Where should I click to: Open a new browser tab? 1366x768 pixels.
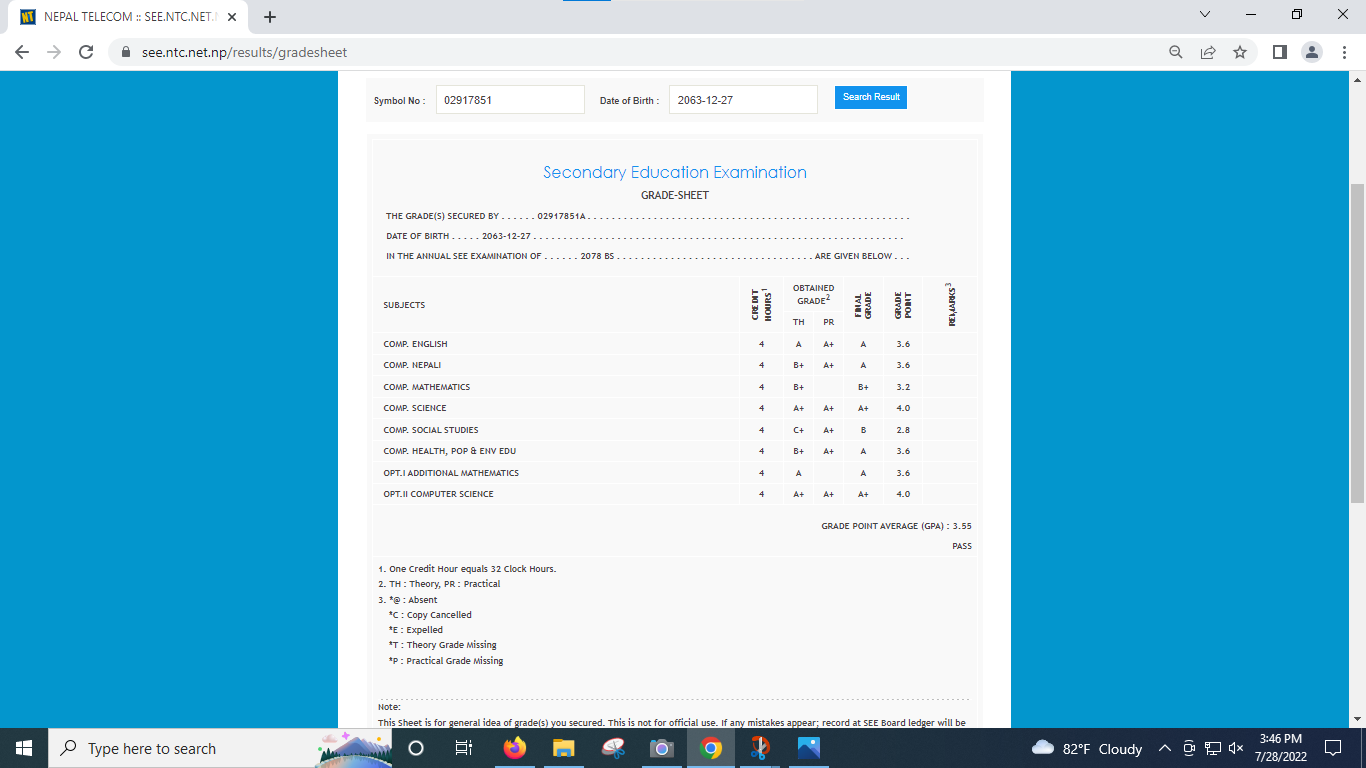(270, 16)
